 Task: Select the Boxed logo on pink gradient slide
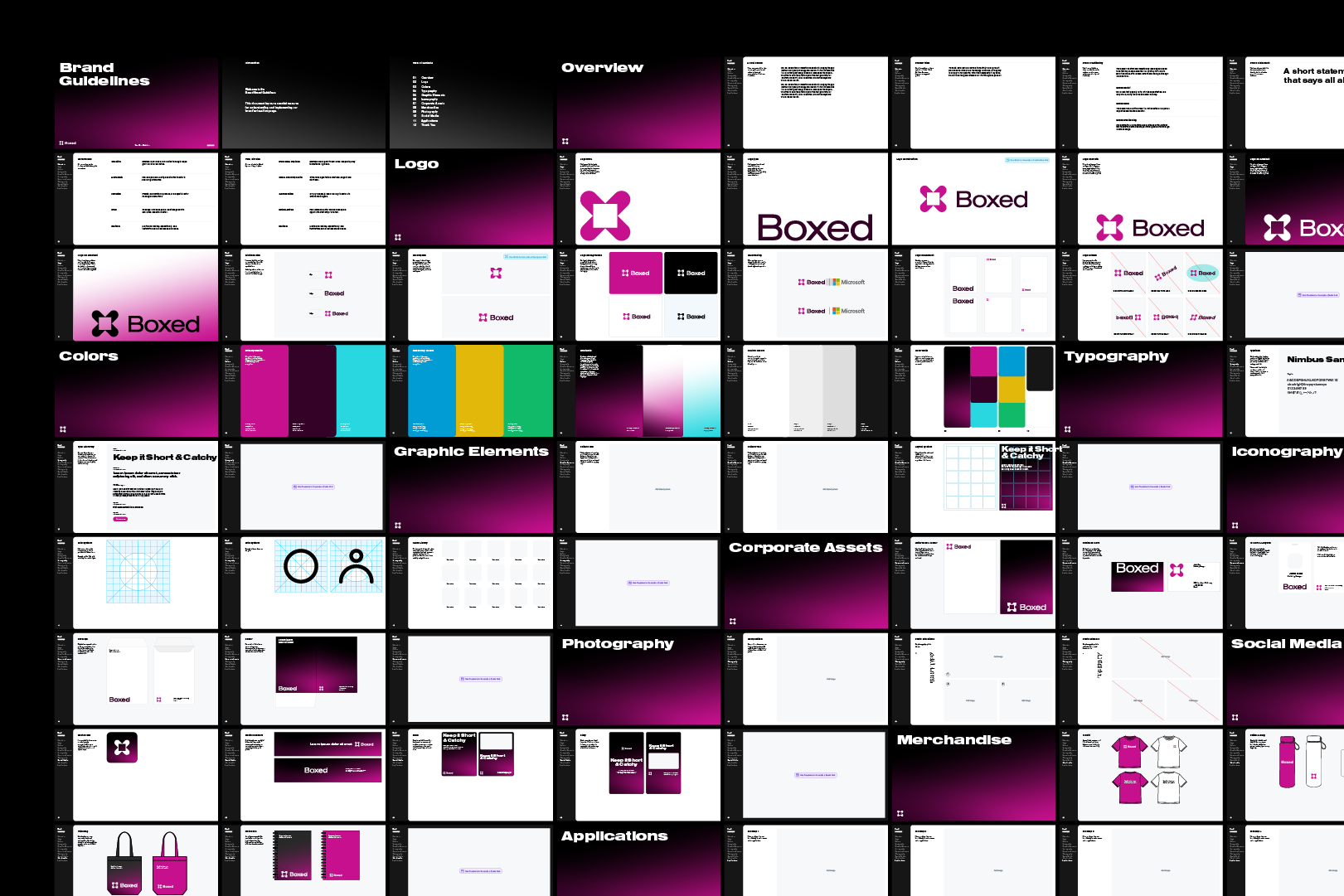pyautogui.click(x=137, y=295)
